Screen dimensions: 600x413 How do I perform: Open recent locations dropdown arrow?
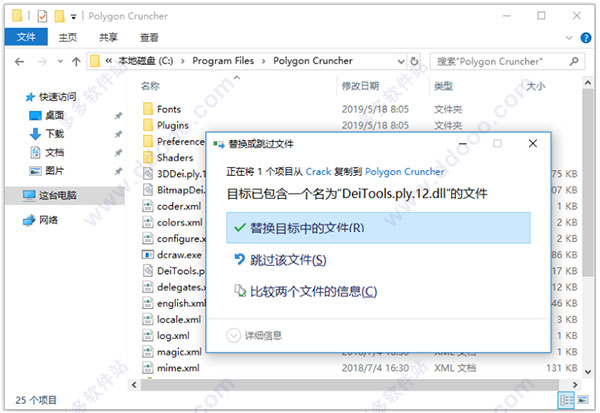click(60, 61)
